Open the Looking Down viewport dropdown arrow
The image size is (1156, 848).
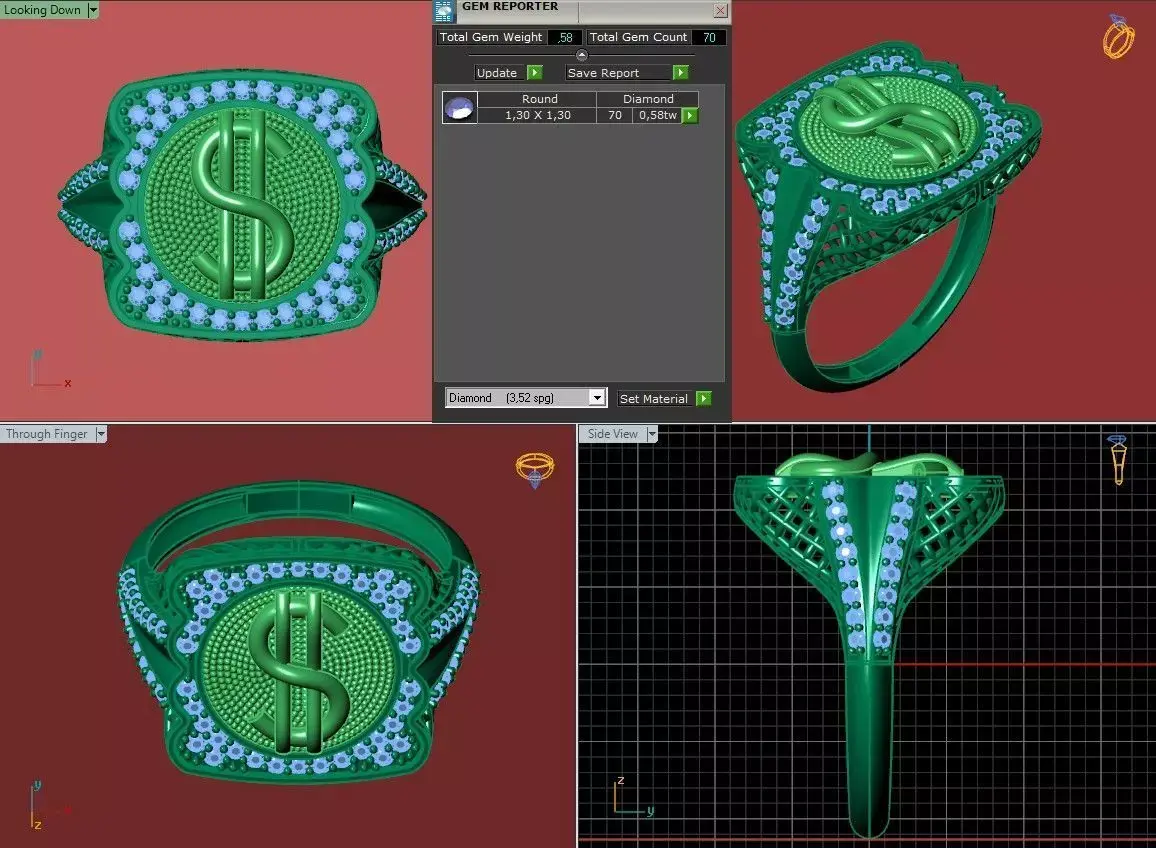coord(93,10)
